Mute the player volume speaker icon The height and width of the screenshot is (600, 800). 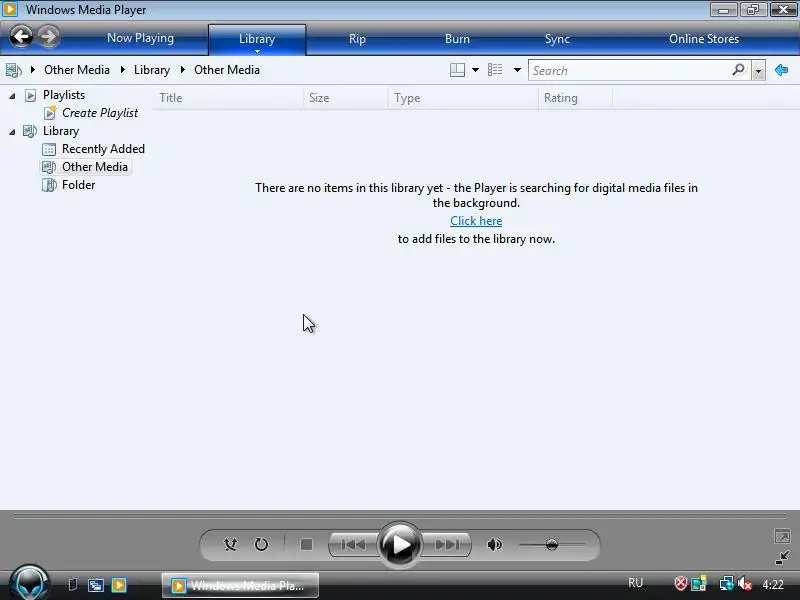494,545
